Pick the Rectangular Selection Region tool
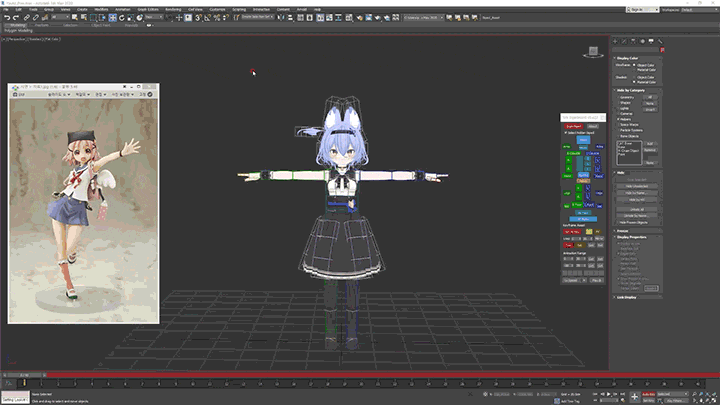This screenshot has width=720, height=405. (x=93, y=17)
